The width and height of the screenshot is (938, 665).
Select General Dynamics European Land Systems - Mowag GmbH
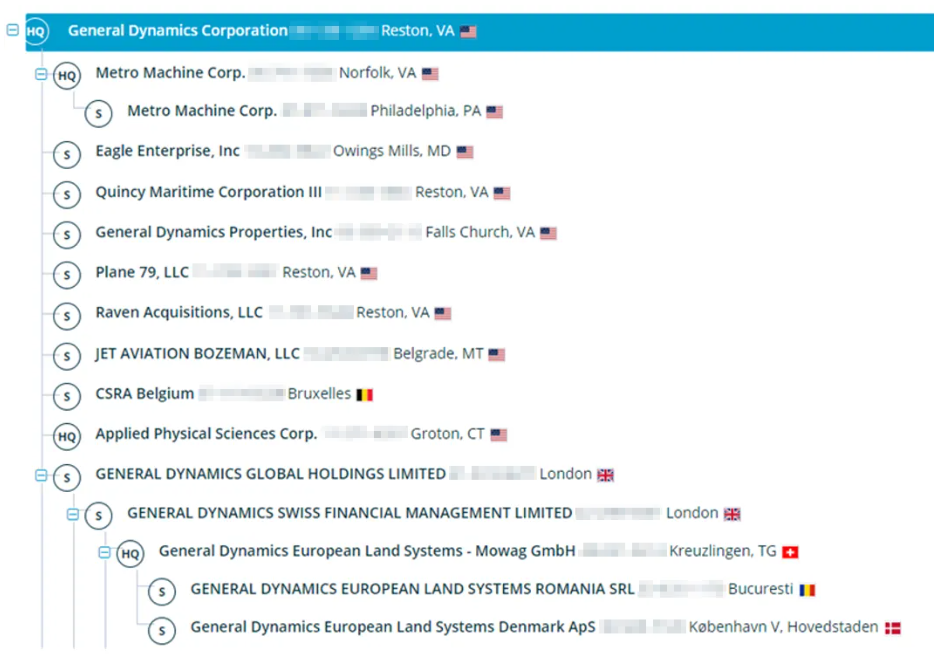367,551
